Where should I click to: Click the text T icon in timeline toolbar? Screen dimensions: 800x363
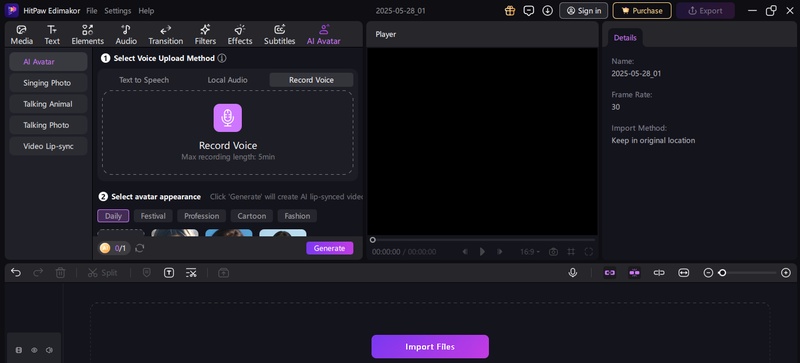click(x=169, y=273)
